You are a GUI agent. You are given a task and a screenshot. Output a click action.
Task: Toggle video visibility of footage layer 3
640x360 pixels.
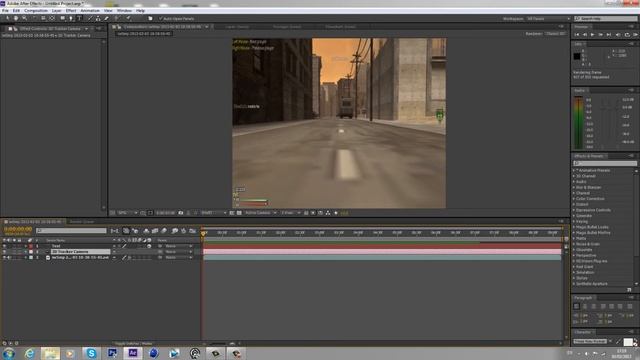tap(4, 258)
